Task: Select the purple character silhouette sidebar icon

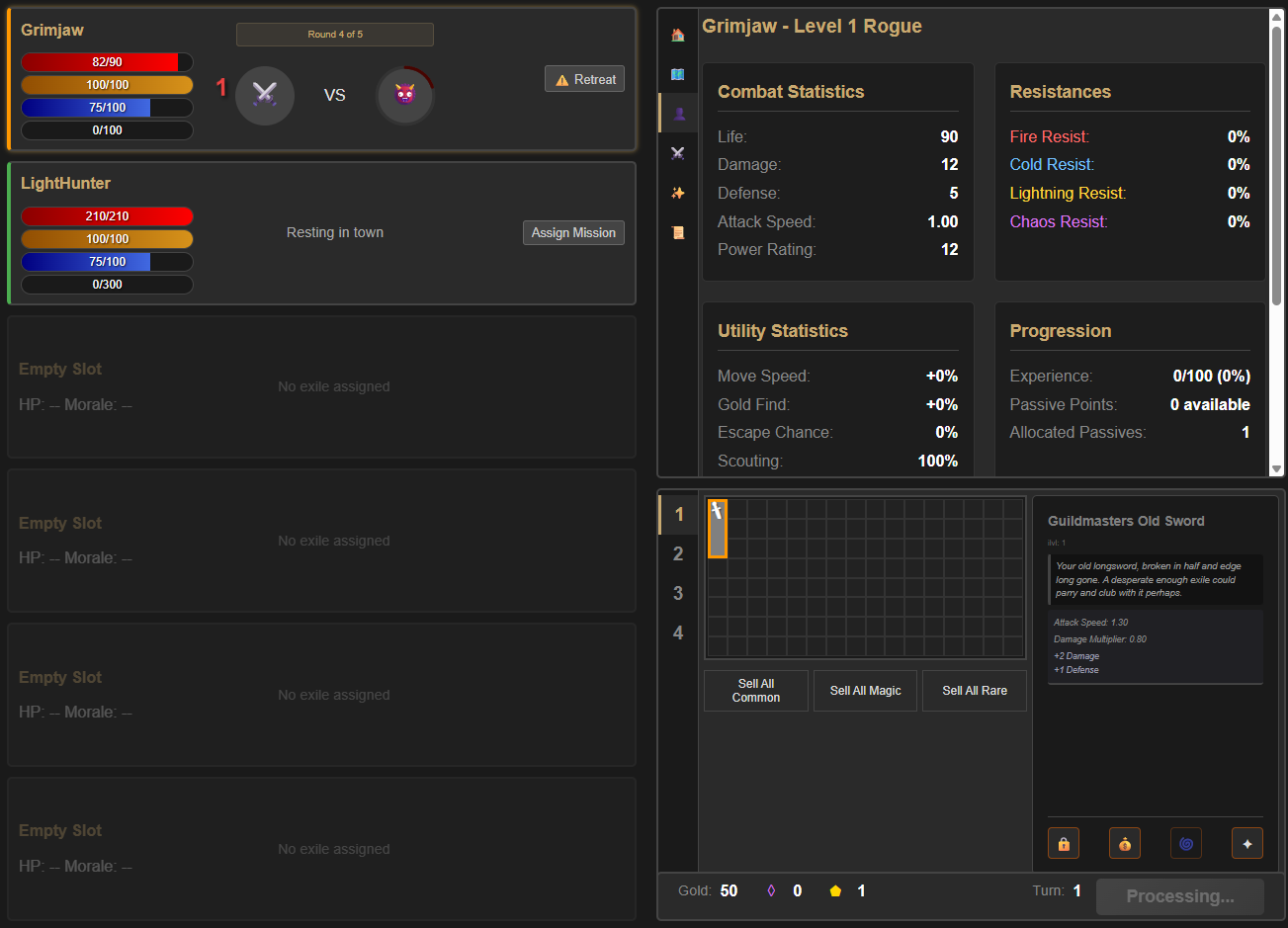Action: tap(678, 114)
